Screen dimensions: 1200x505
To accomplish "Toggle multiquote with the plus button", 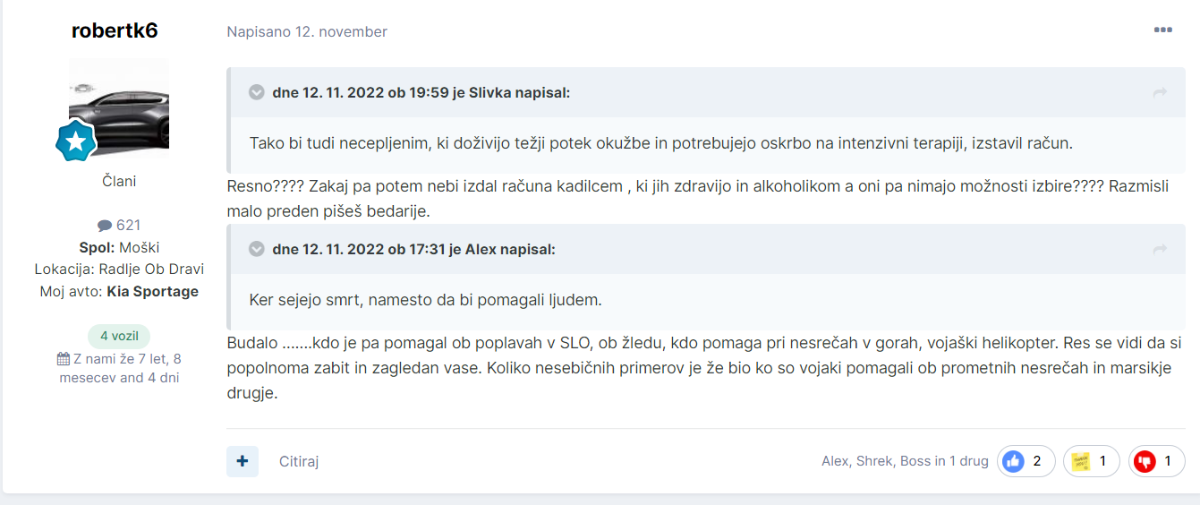I will tap(242, 461).
